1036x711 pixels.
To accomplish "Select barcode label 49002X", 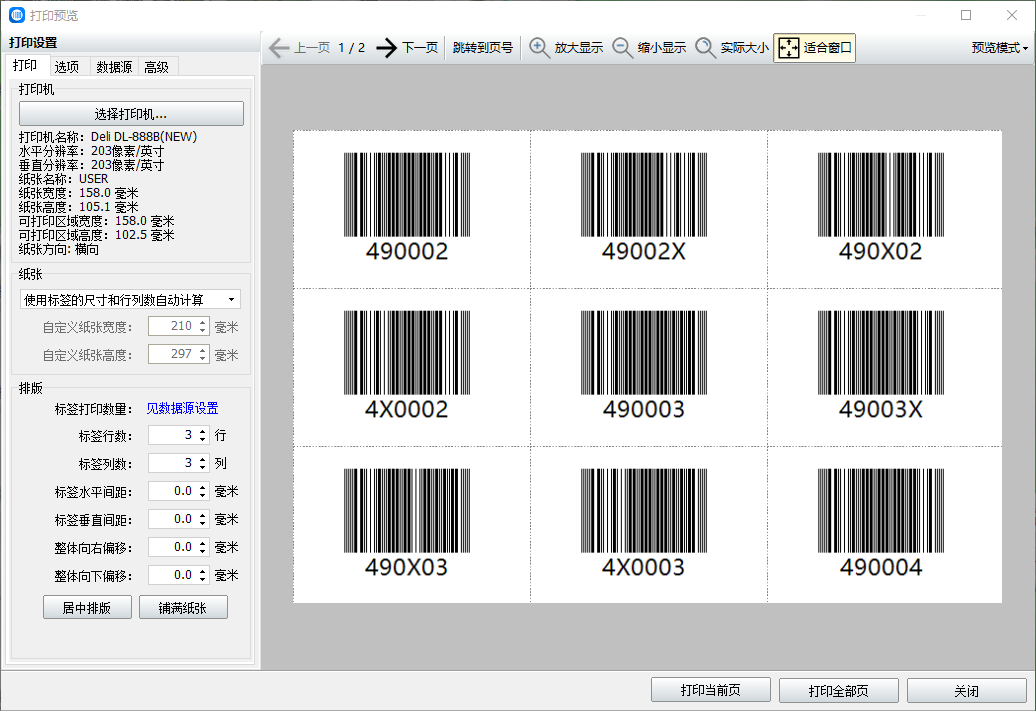I will (x=644, y=207).
